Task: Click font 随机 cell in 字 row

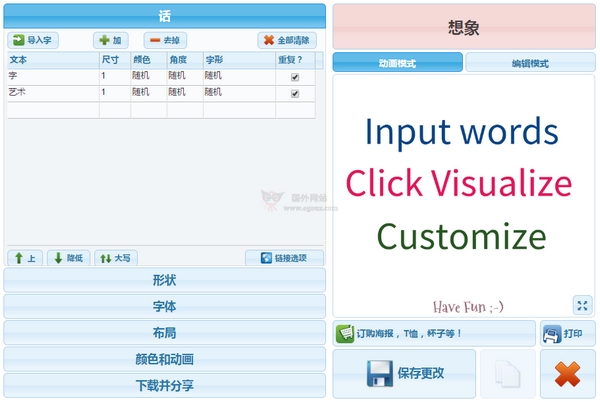Action: (x=240, y=77)
